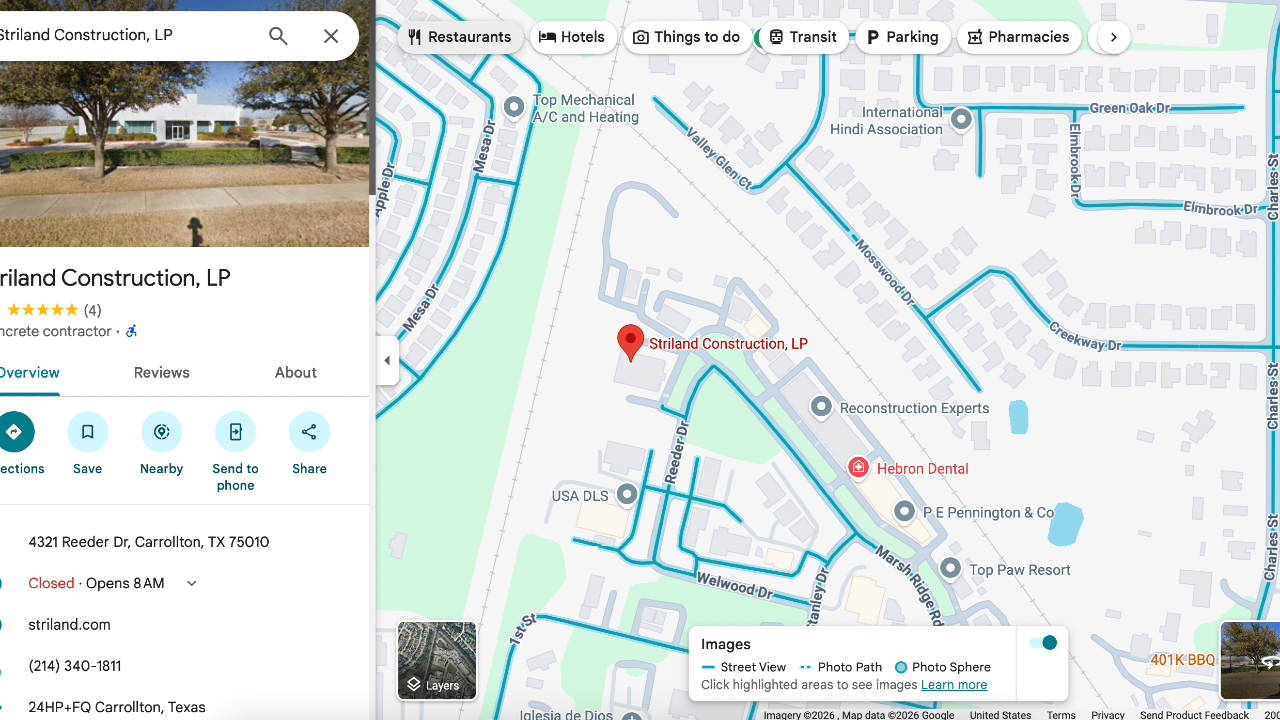Click the wheelchair accessibility icon

131,331
